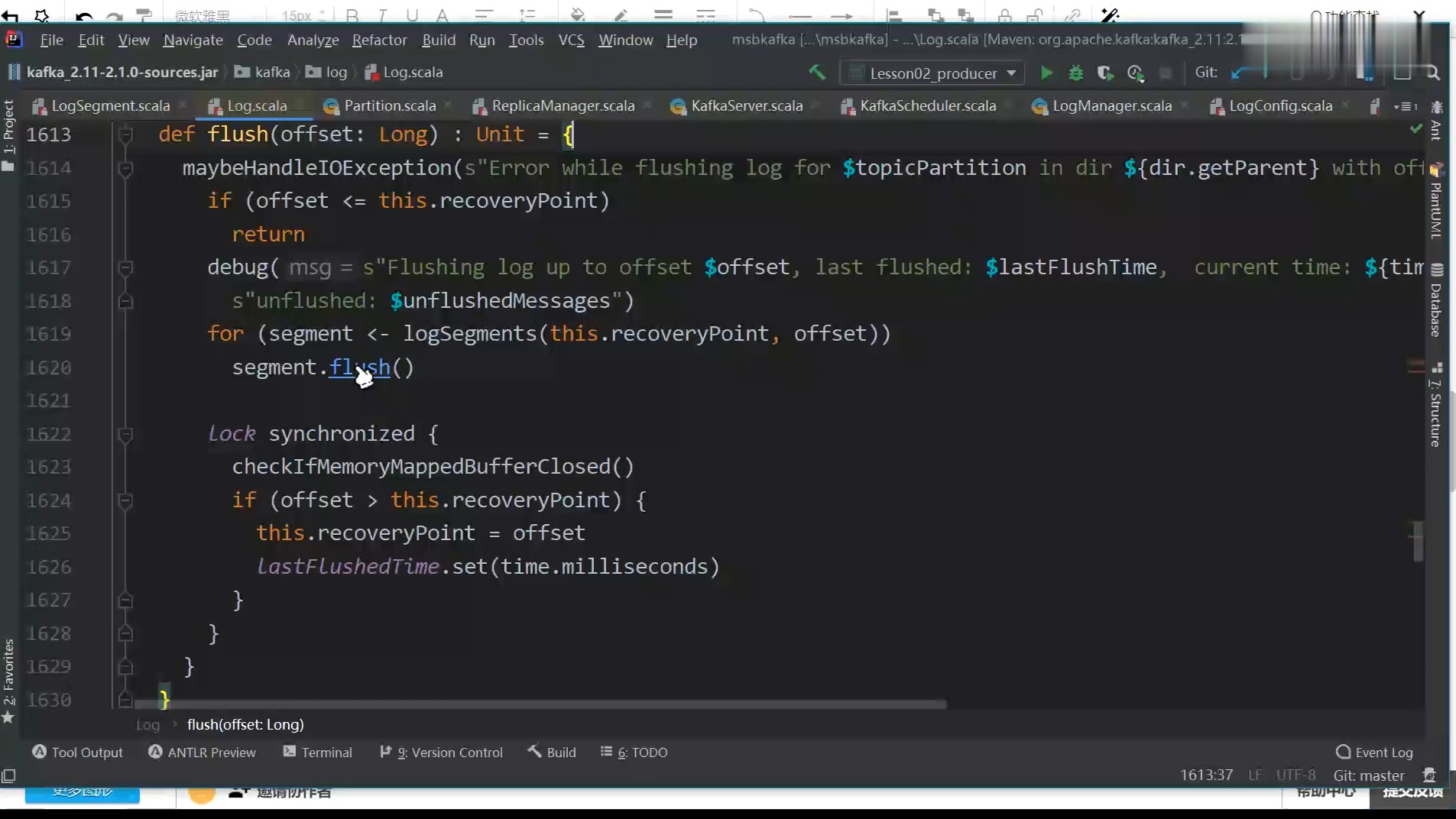This screenshot has height=819, width=1456.
Task: Collapse the debug call at line 1617
Action: pos(125,267)
